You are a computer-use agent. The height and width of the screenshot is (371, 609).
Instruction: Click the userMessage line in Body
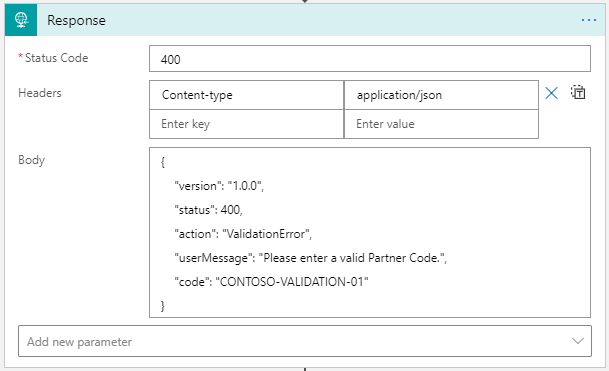310,258
